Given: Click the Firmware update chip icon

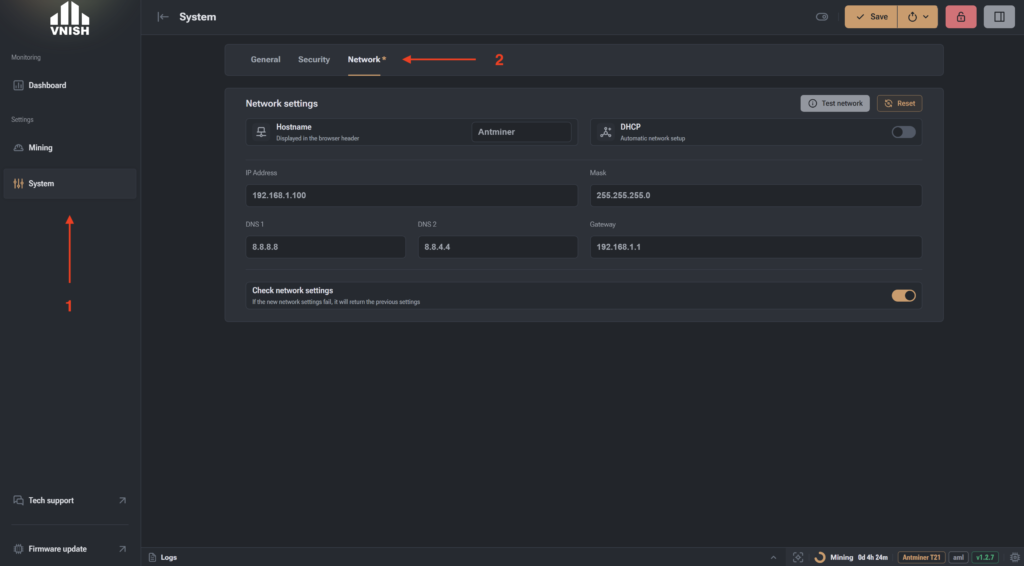Looking at the screenshot, I should pyautogui.click(x=18, y=549).
